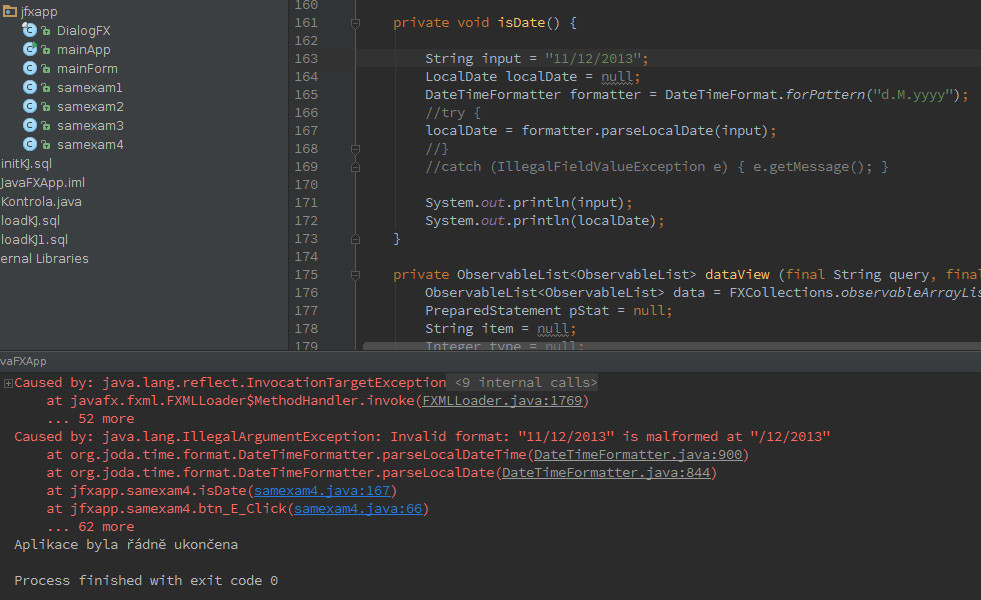The height and width of the screenshot is (600, 981).
Task: Click the forPattern method call
Action: point(825,94)
